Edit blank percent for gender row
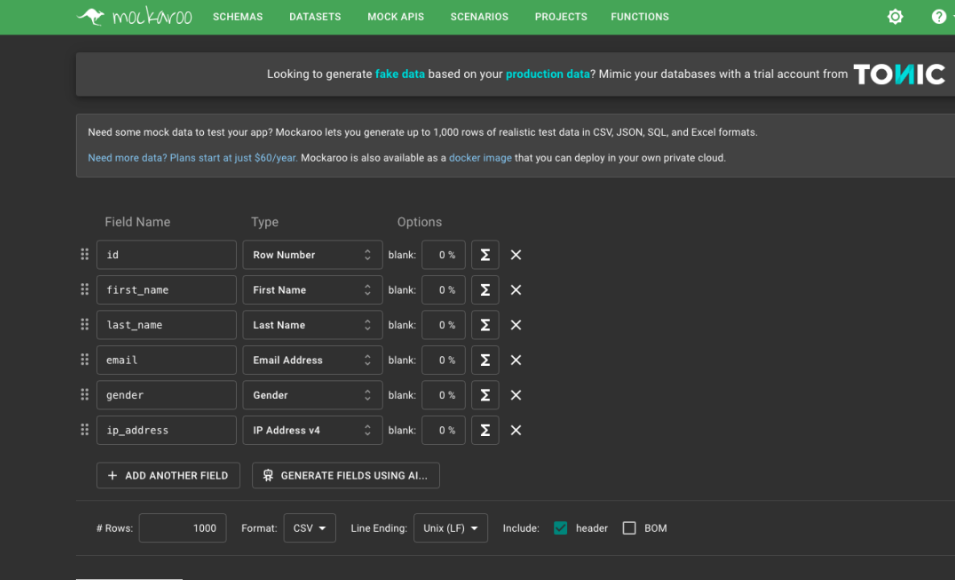This screenshot has height=580, width=955. 443,395
